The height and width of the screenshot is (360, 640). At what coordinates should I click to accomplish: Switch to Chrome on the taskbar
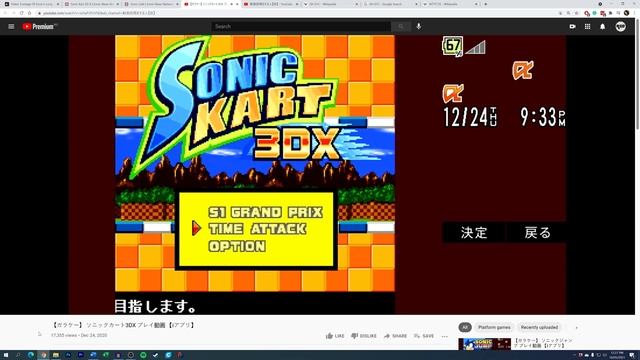[43, 355]
